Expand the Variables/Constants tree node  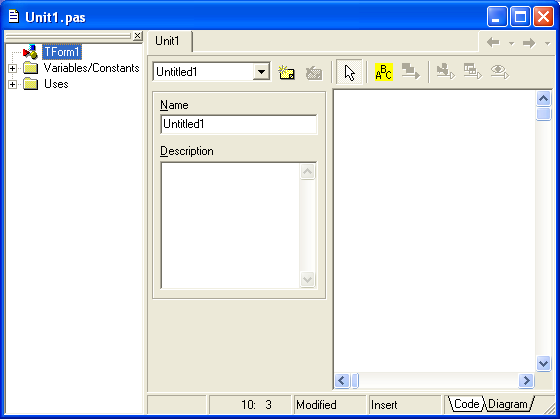click(12, 68)
